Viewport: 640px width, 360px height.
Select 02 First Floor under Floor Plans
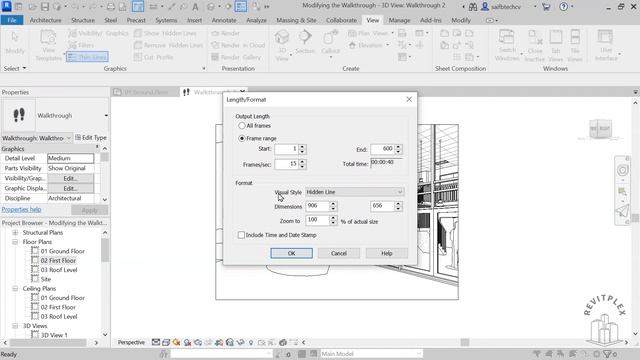pos(58,260)
